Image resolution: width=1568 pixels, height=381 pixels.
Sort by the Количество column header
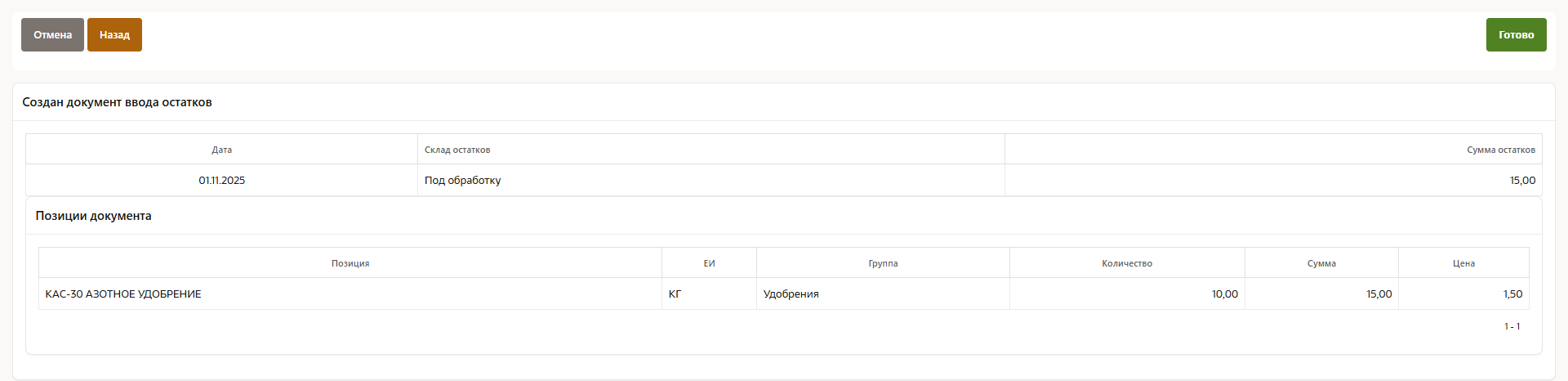coord(1126,263)
